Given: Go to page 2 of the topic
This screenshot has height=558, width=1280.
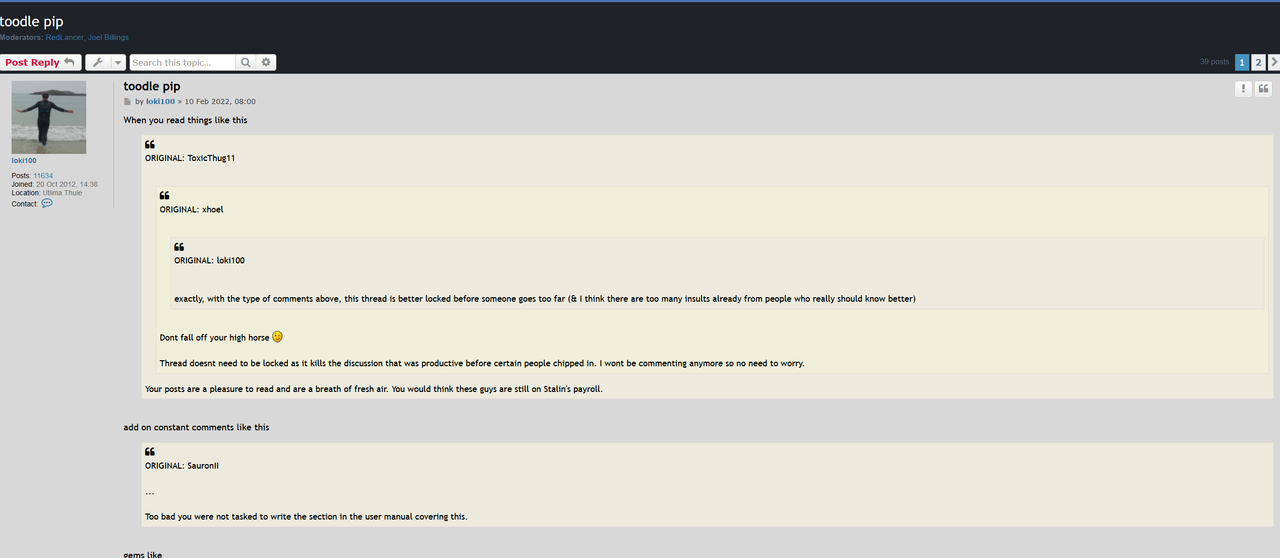Looking at the screenshot, I should pos(1259,62).
